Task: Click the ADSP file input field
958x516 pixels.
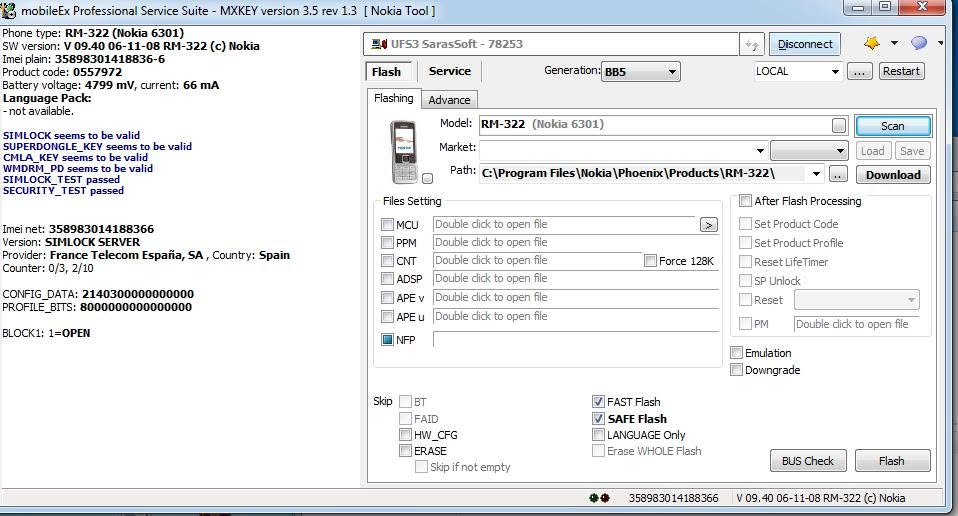Action: tap(576, 278)
